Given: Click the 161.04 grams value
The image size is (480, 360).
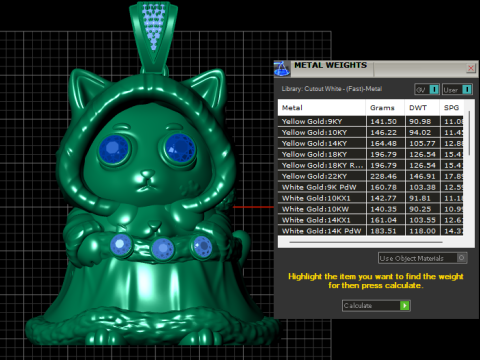Looking at the screenshot, I should (x=383, y=220).
